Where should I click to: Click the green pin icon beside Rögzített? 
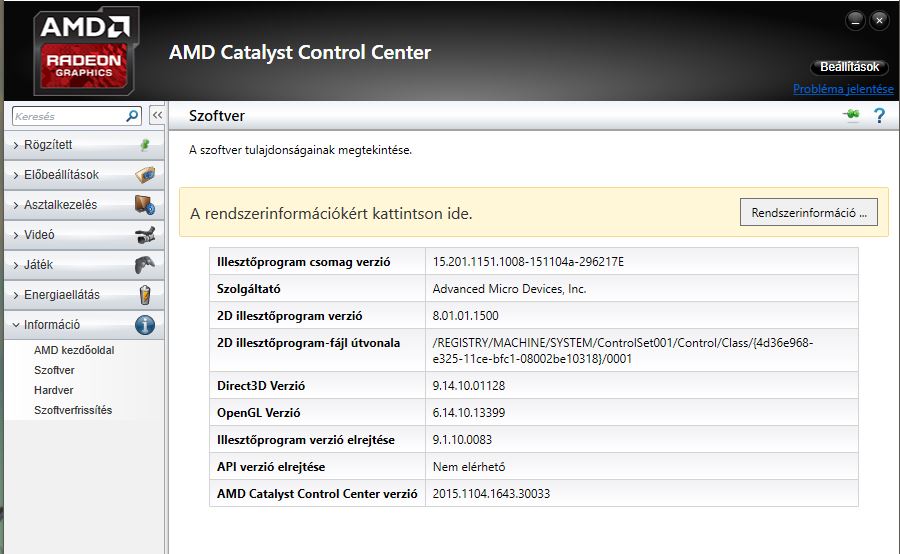(145, 145)
